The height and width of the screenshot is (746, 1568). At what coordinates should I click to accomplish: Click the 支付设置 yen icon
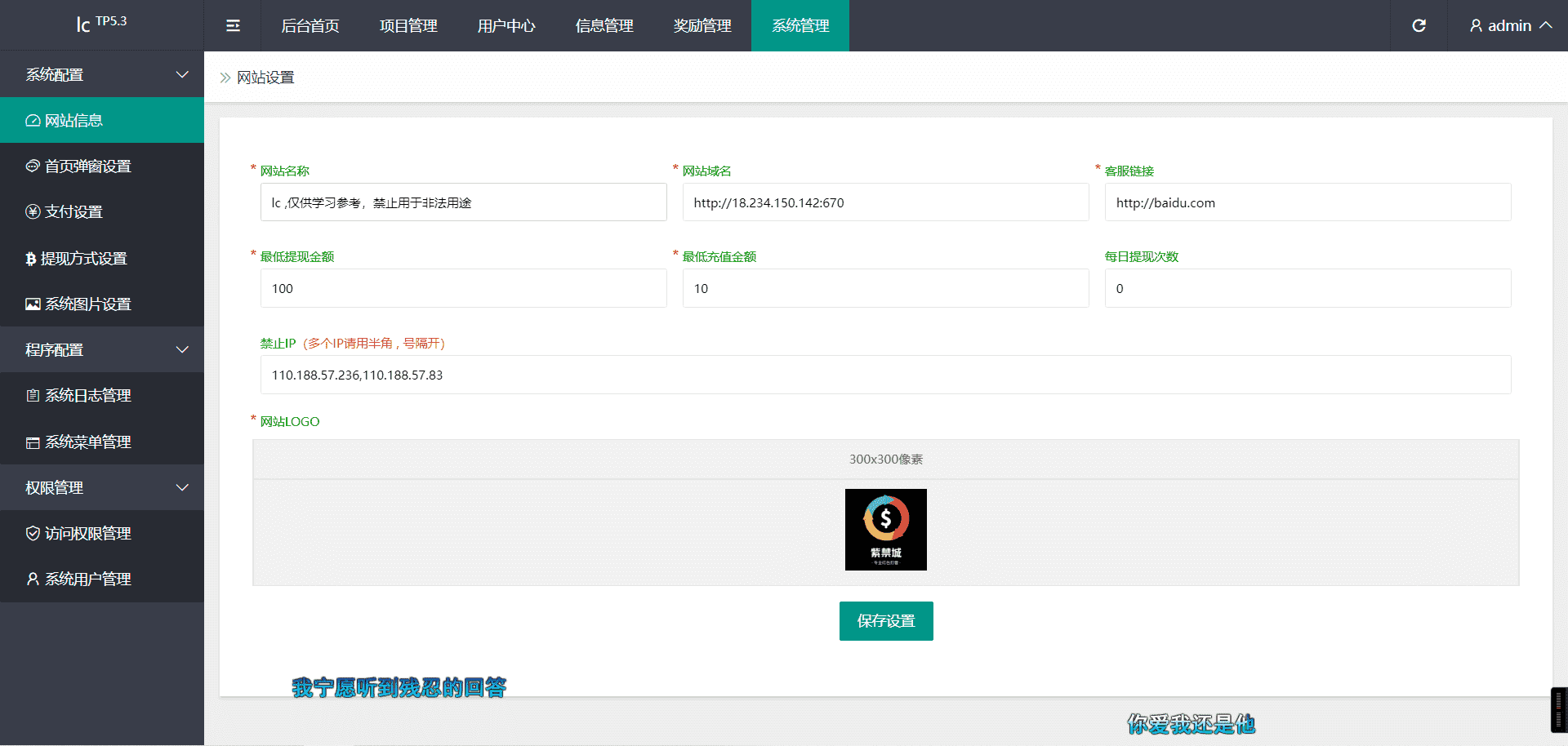[x=33, y=212]
